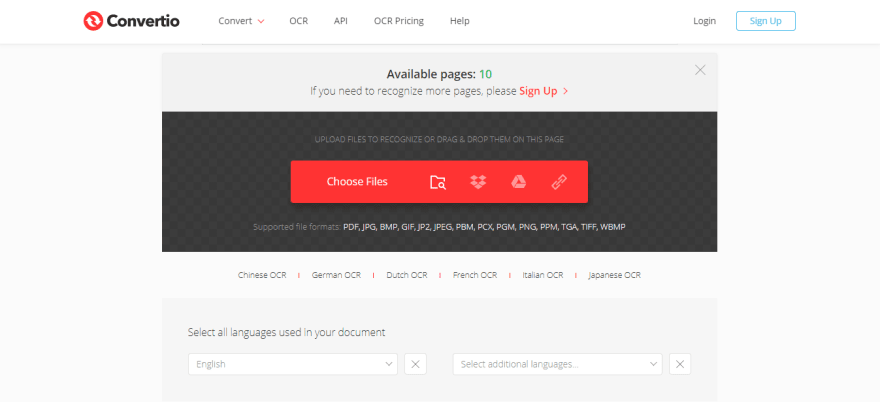880x402 pixels.
Task: Open French OCR link
Action: click(x=475, y=275)
